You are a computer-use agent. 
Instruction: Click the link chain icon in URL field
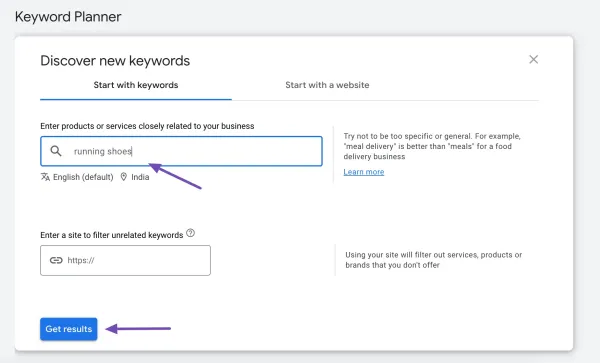[x=56, y=260]
